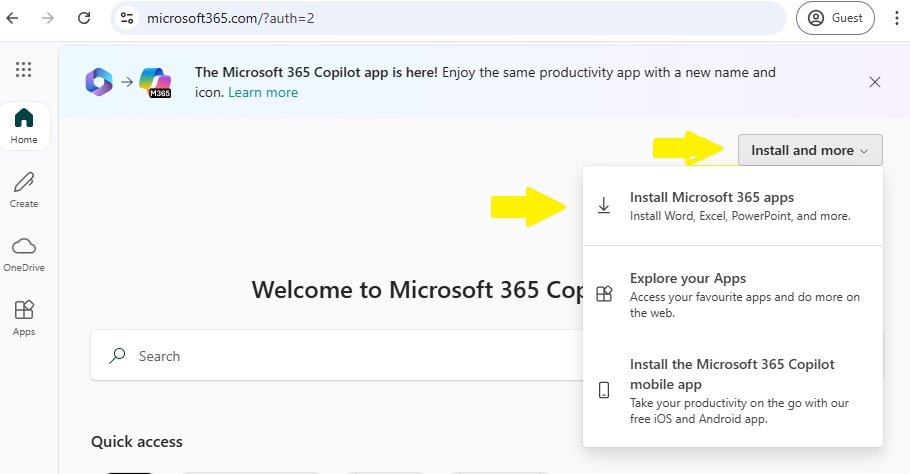Click the download icon beside Install Microsoft 365 apps
910x474 pixels.
tap(604, 205)
